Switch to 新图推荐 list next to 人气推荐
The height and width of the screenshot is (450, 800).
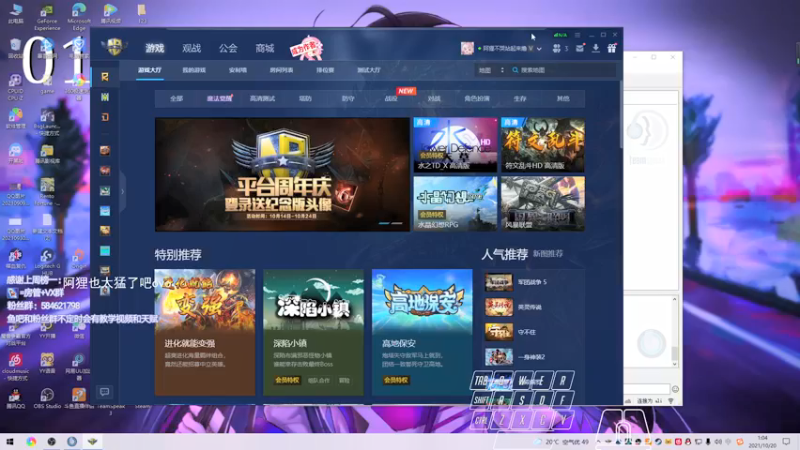[548, 254]
